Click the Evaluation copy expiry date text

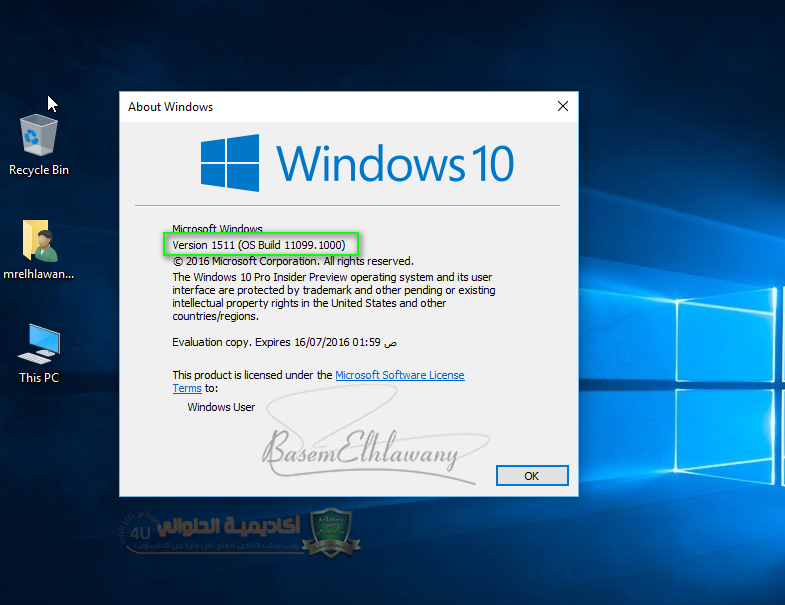(284, 343)
